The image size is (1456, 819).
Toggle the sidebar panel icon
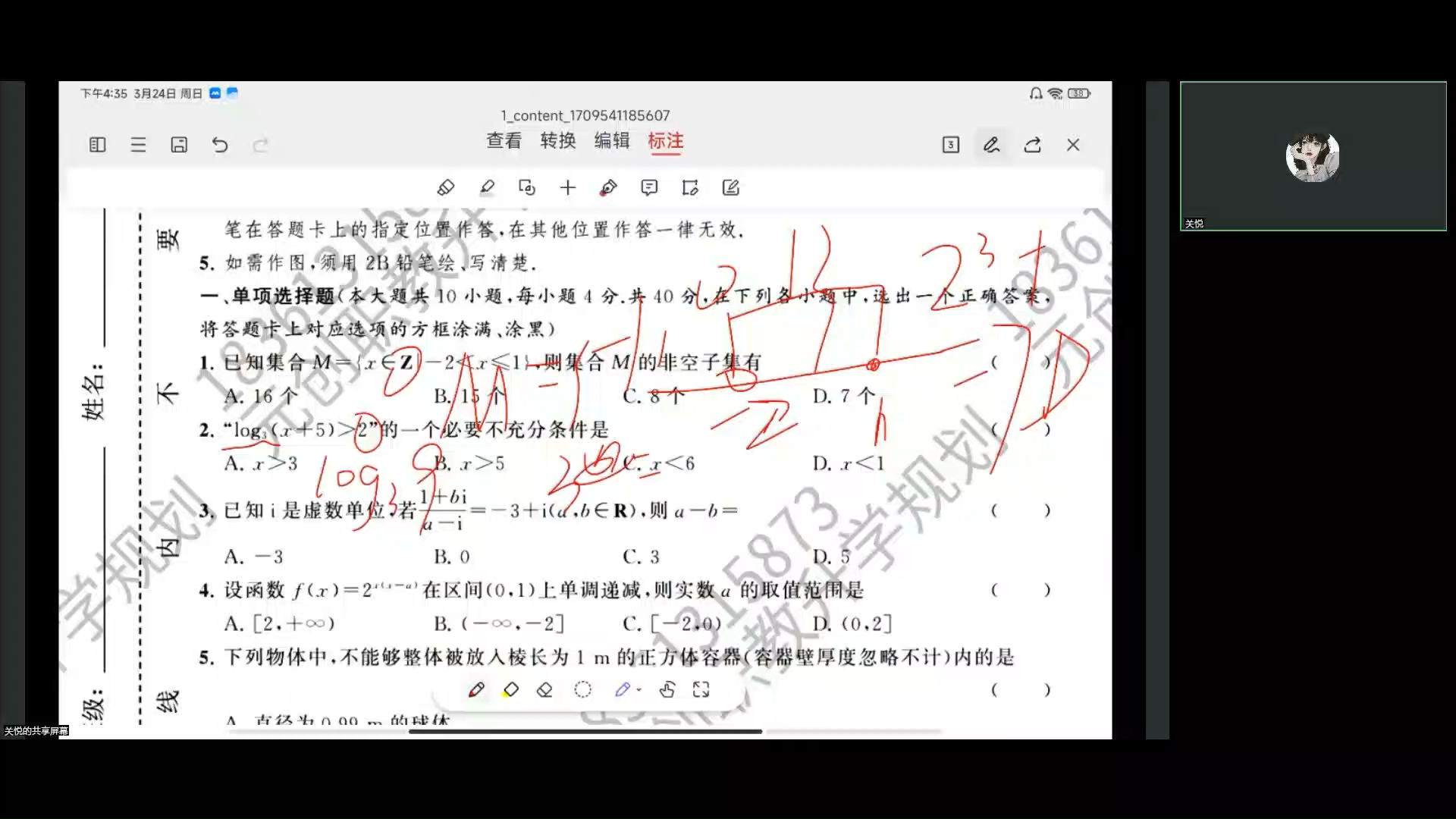click(98, 145)
